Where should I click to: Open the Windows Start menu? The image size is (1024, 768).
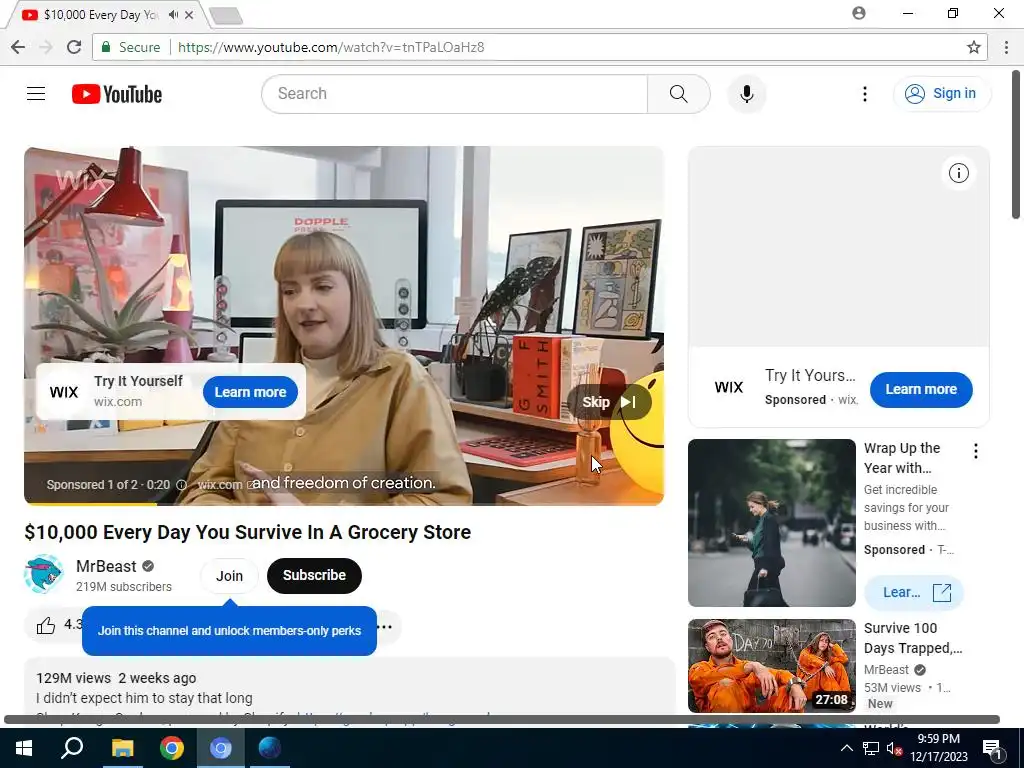[24, 748]
